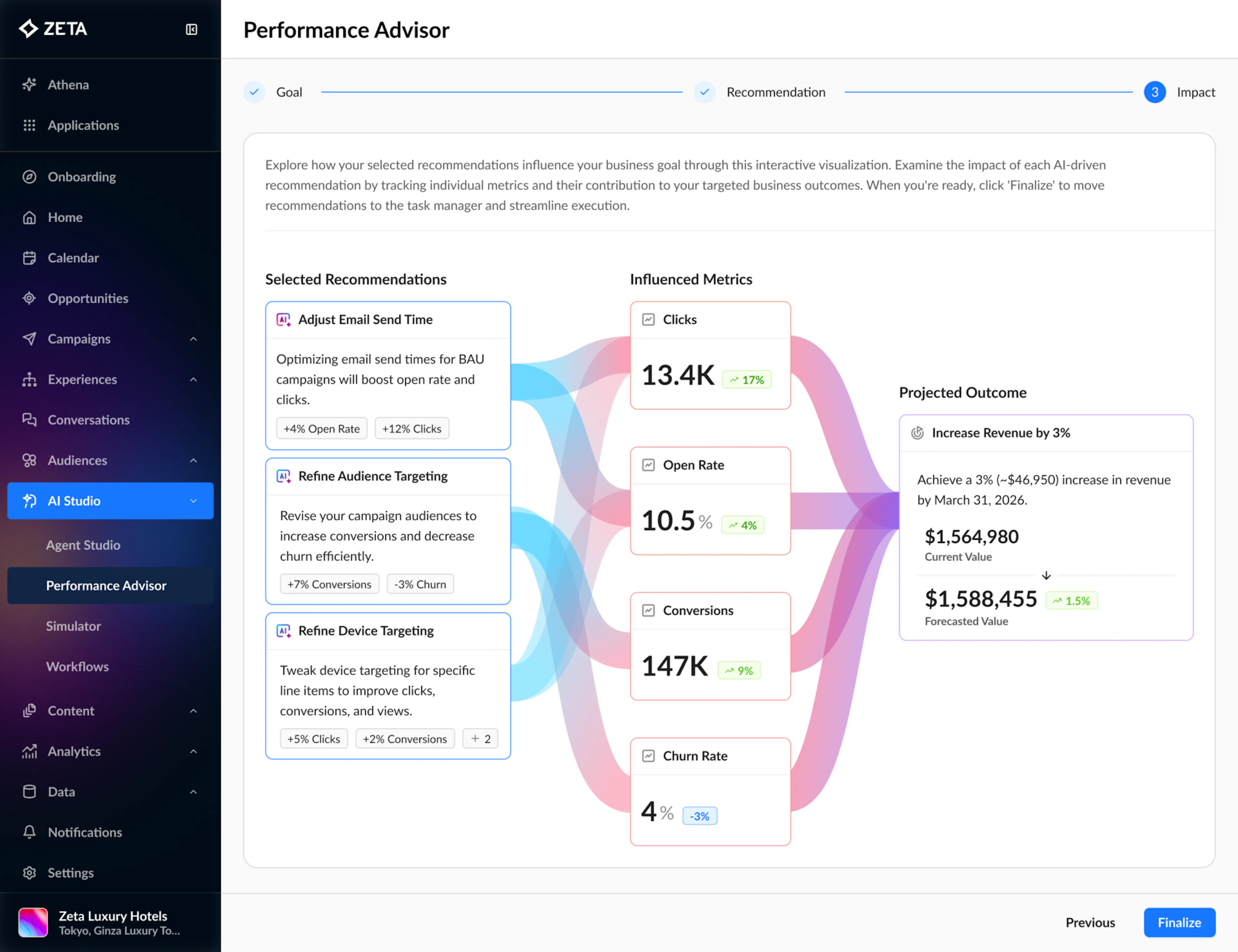The height and width of the screenshot is (952, 1238).
Task: Expand the Audiences menu chevron
Action: click(193, 460)
